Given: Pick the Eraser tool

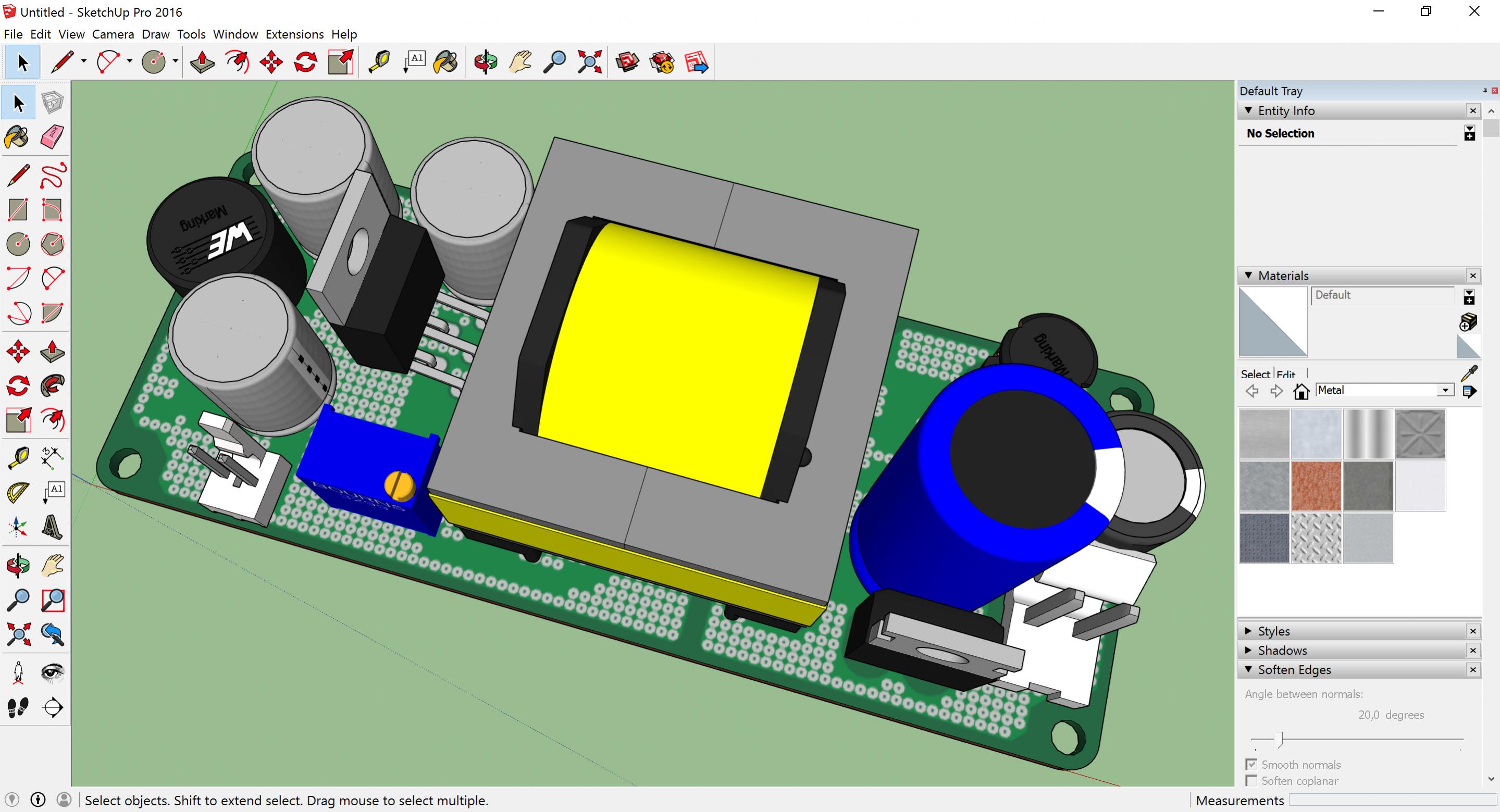Looking at the screenshot, I should coord(53,138).
